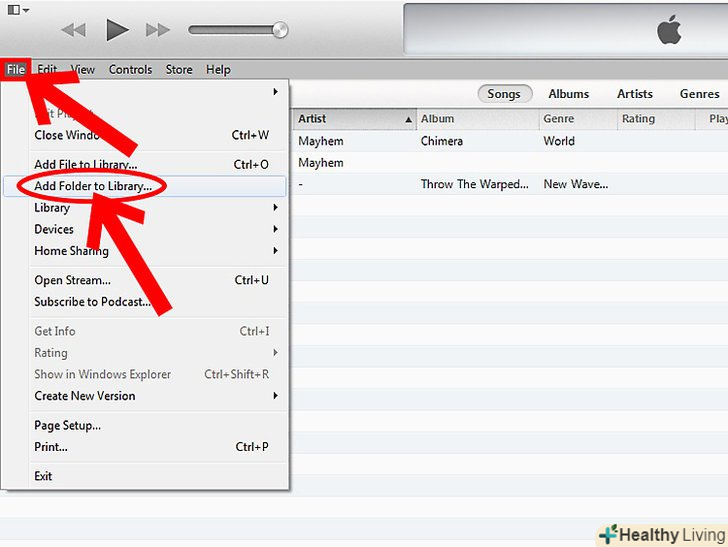Expand the Library submenu
Image resolution: width=728 pixels, height=547 pixels.
[x=144, y=208]
